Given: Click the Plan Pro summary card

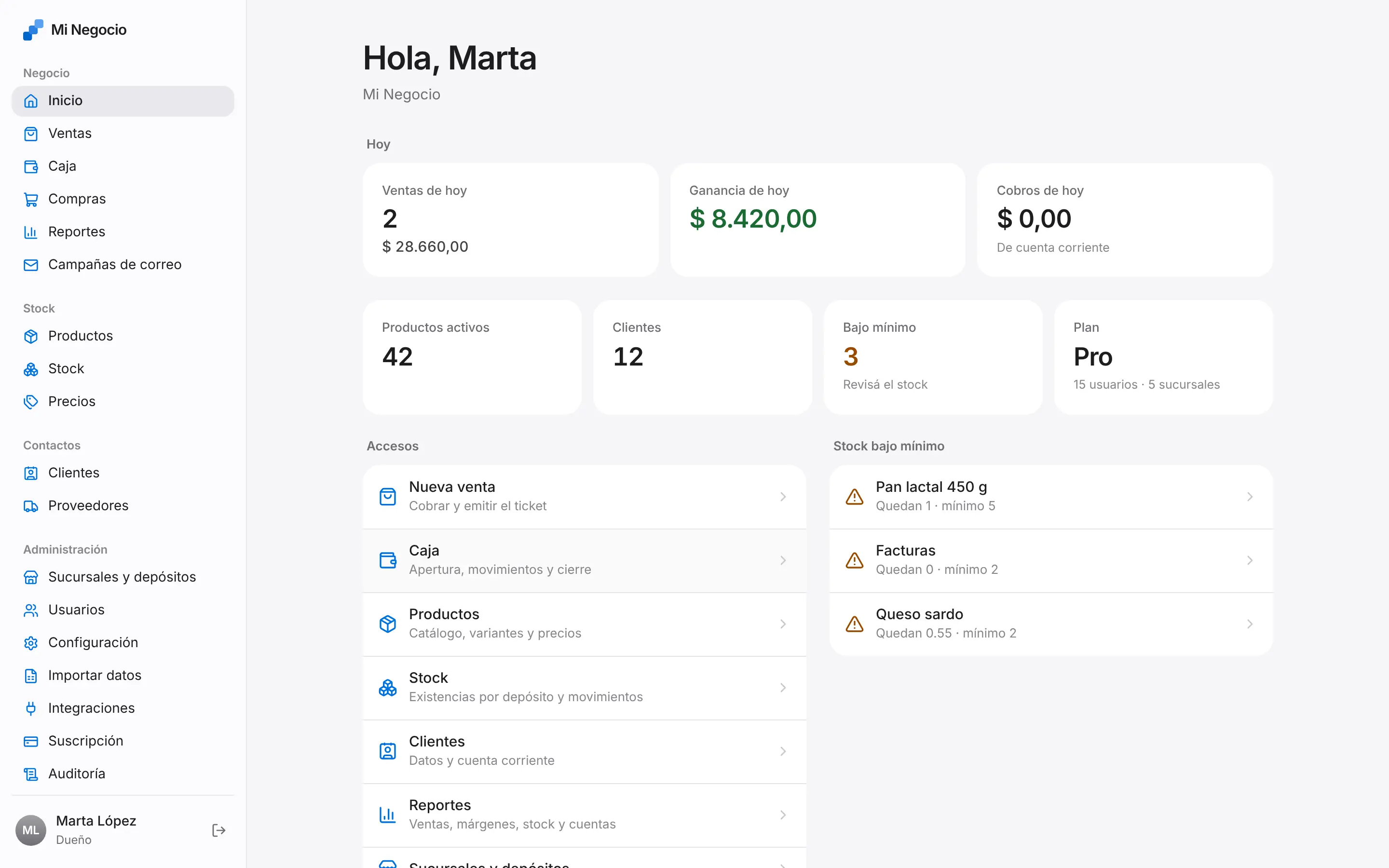Looking at the screenshot, I should point(1163,357).
